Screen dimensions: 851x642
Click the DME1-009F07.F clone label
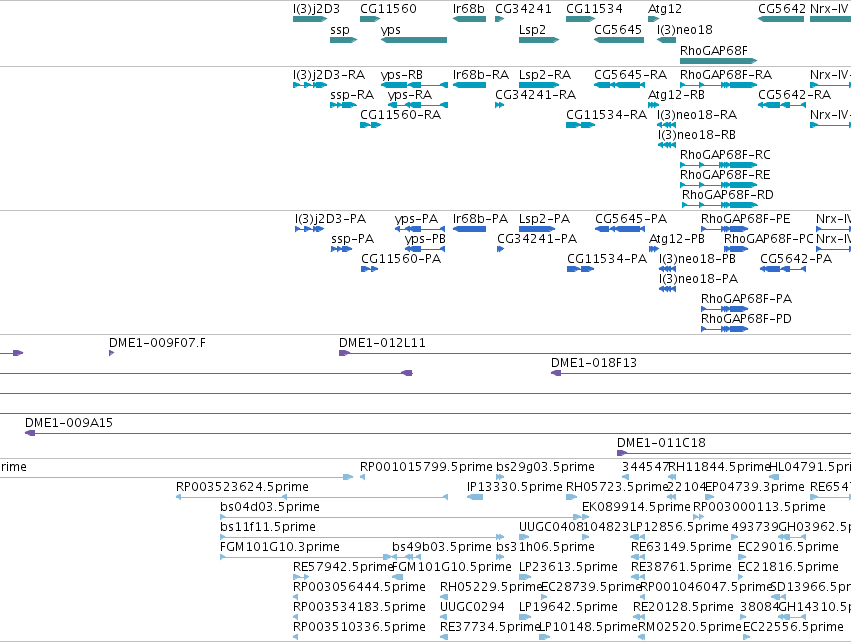[x=157, y=343]
